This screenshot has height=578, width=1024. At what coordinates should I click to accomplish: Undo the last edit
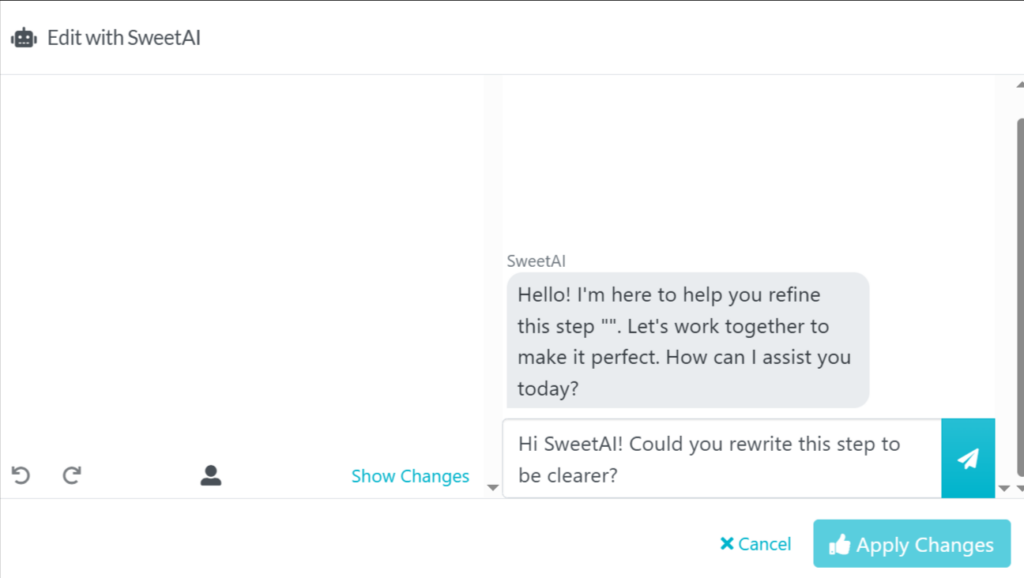pyautogui.click(x=21, y=476)
